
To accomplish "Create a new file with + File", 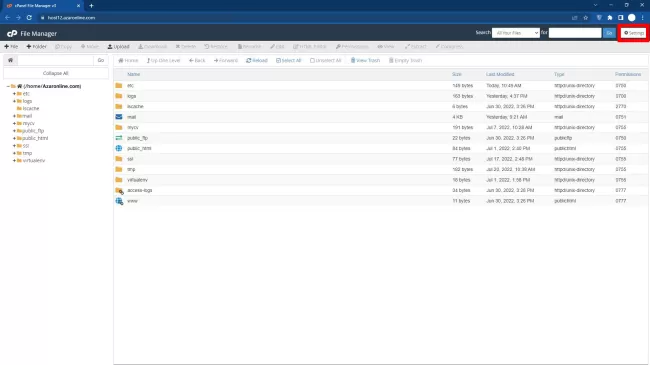I will [11, 46].
